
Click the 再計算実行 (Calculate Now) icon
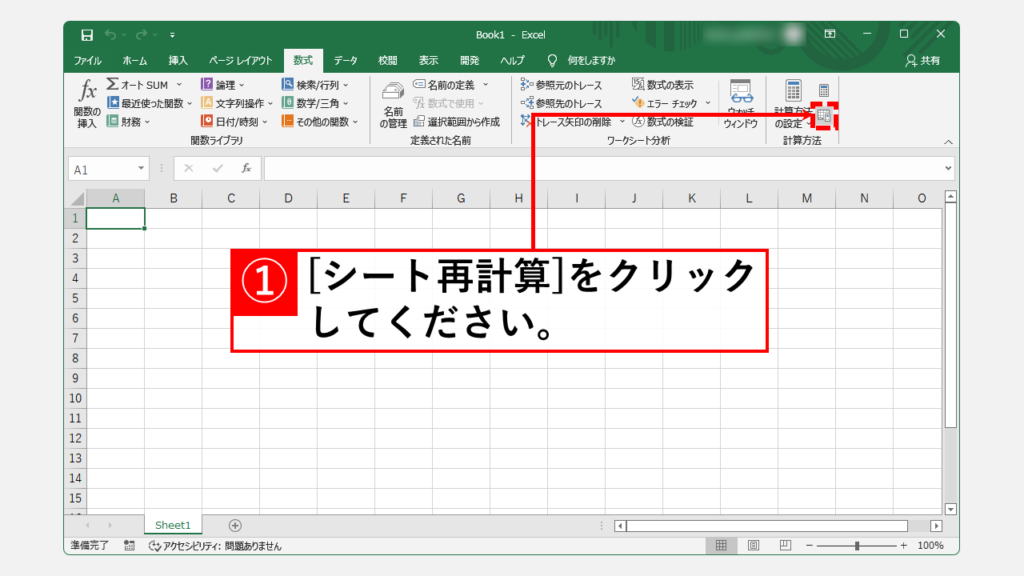pos(824,90)
